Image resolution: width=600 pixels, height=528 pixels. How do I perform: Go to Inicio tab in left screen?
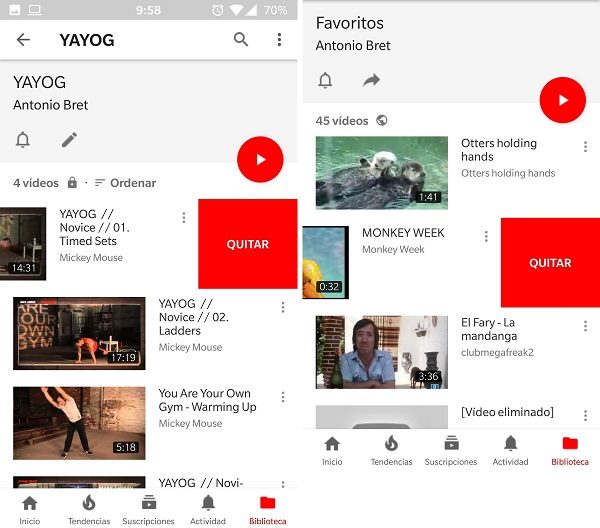tap(30, 509)
